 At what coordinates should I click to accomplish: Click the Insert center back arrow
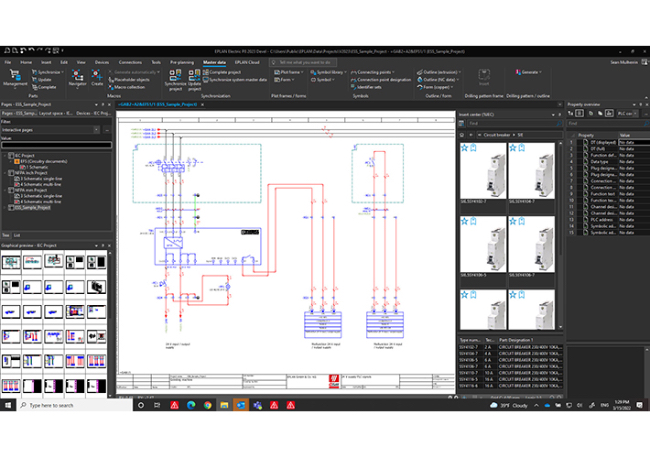[x=471, y=135]
